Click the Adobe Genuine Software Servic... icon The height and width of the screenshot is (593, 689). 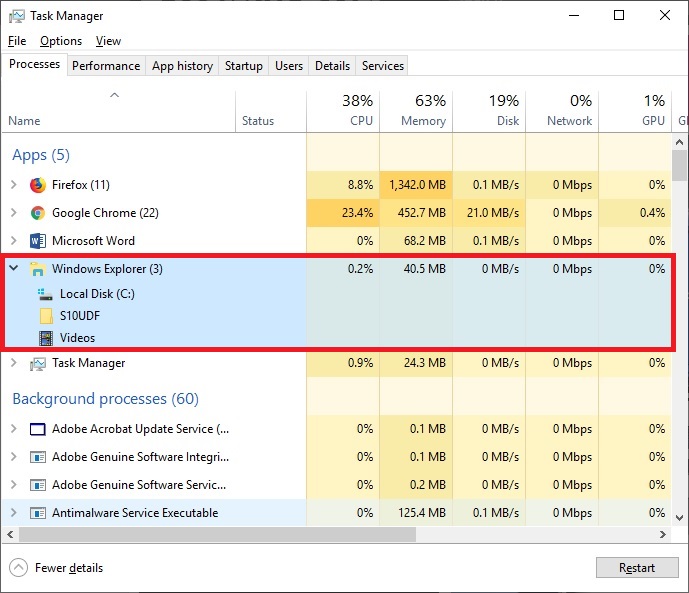[38, 485]
